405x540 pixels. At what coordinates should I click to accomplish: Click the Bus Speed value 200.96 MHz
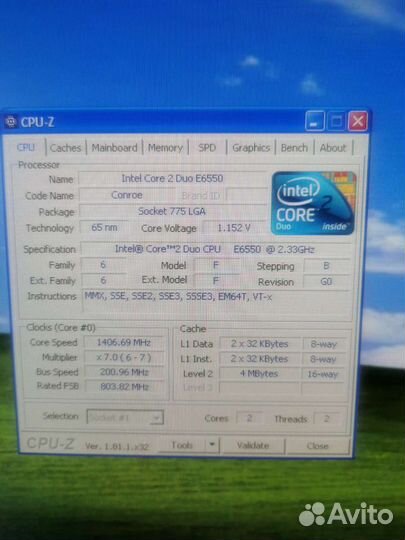[x=124, y=372]
